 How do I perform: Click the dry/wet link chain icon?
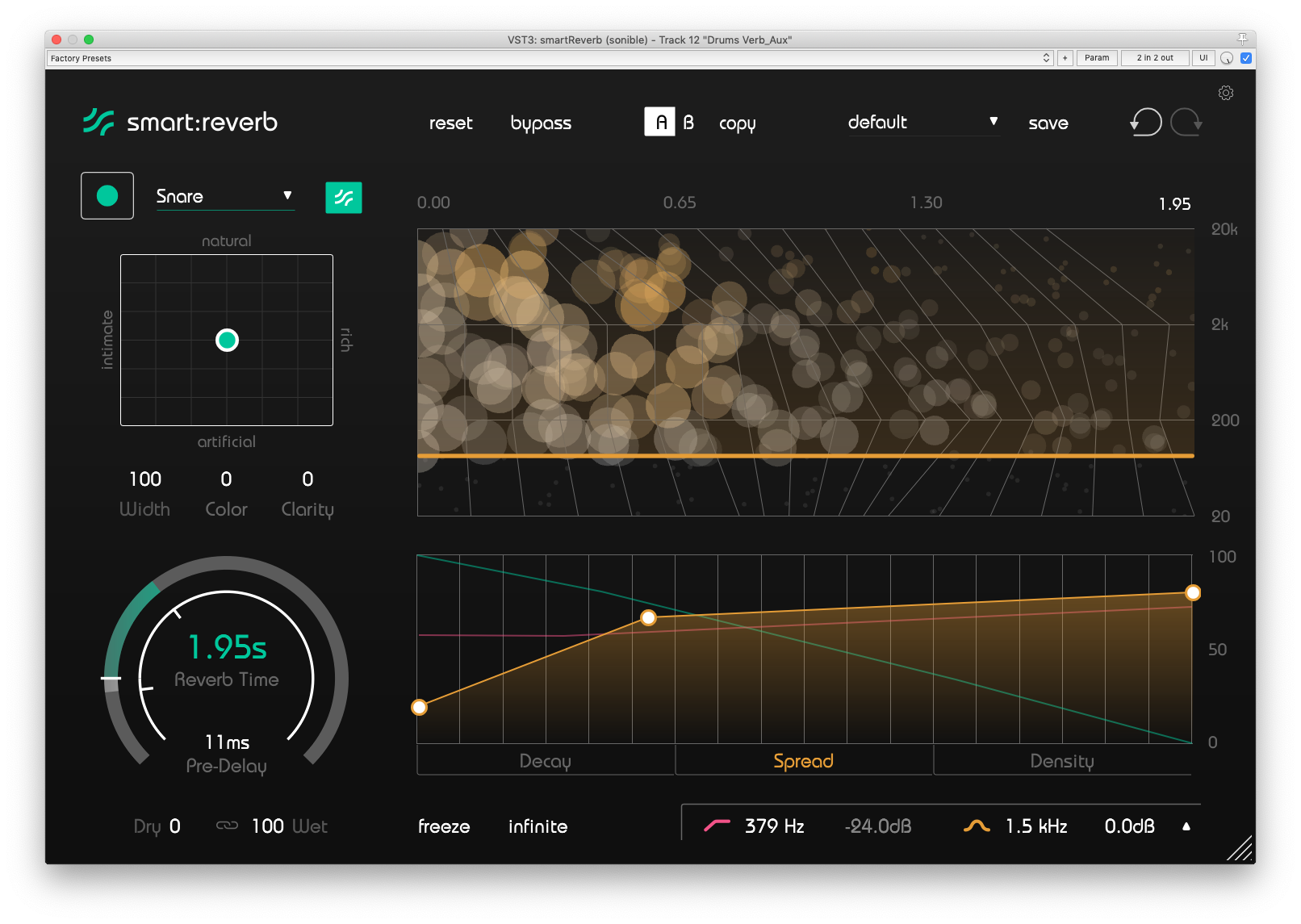pos(228,826)
